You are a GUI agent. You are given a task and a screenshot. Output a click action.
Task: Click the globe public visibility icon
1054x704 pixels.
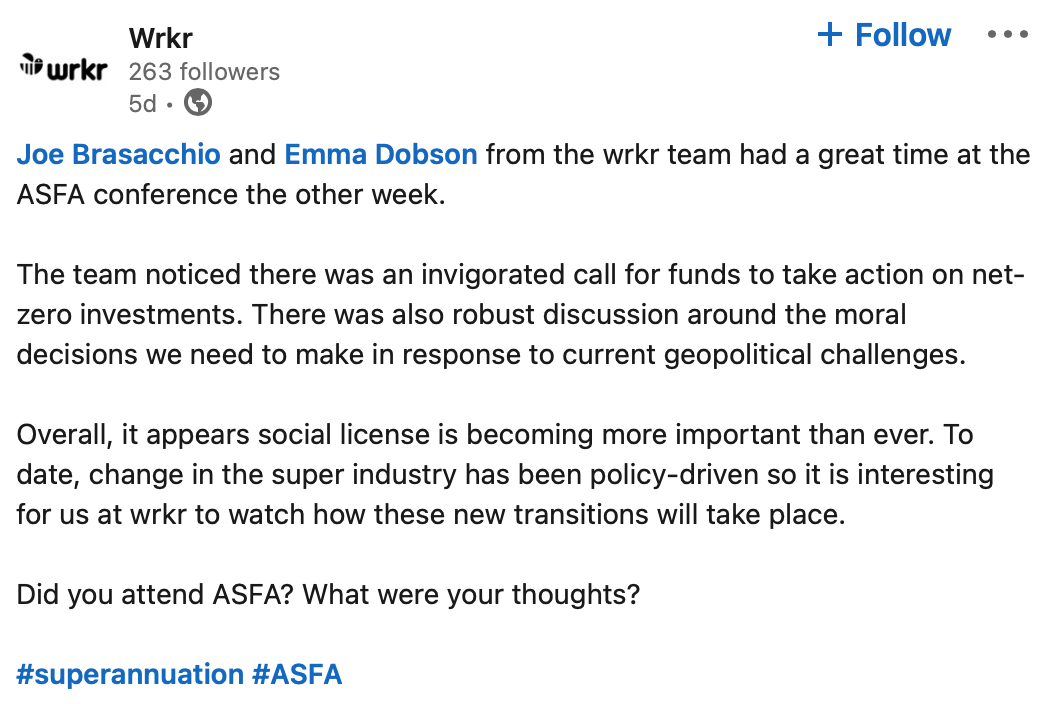point(198,103)
